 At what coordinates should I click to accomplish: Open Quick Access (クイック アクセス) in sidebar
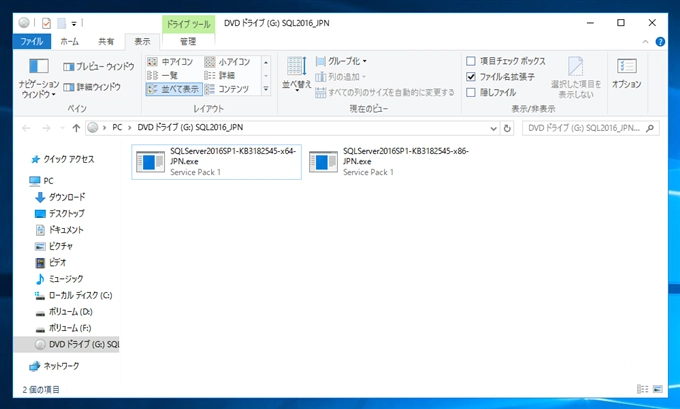[63, 159]
